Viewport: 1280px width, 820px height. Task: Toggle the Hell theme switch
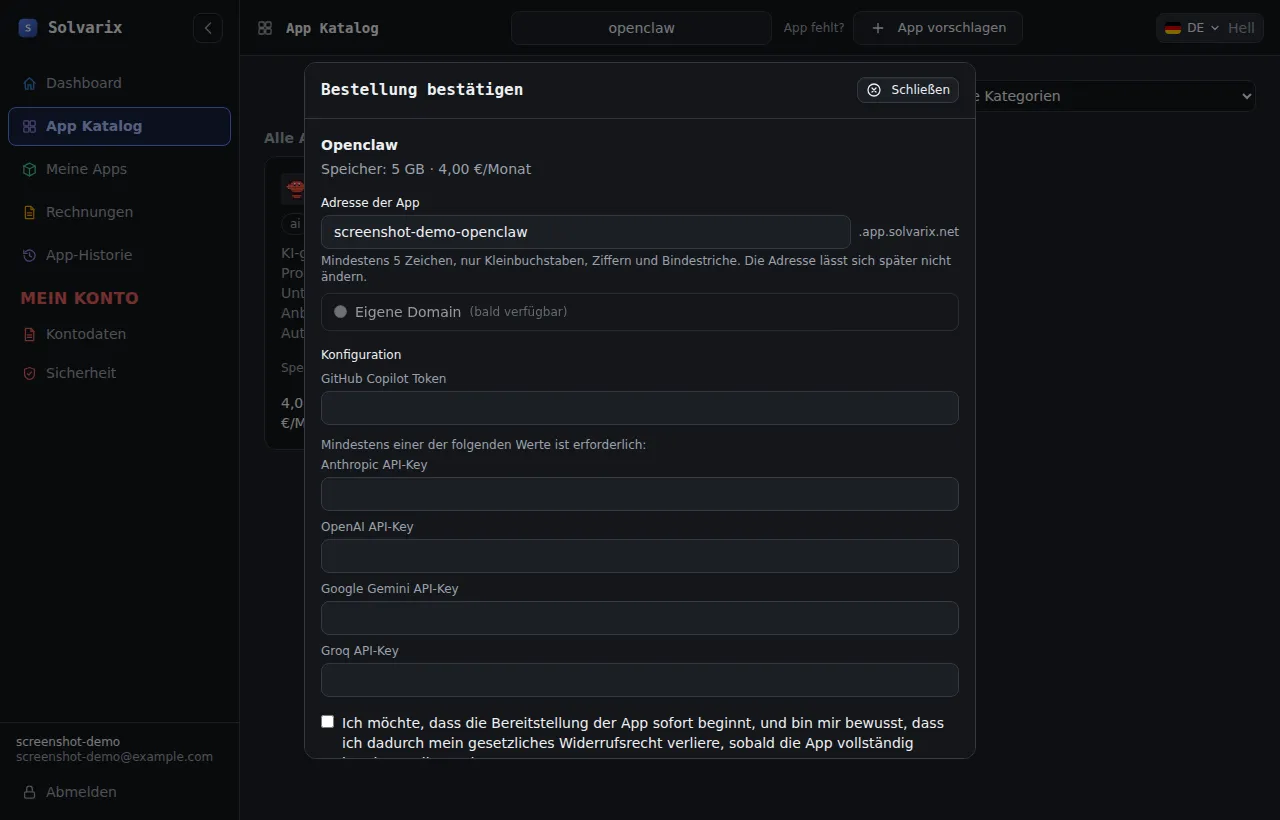click(1241, 28)
